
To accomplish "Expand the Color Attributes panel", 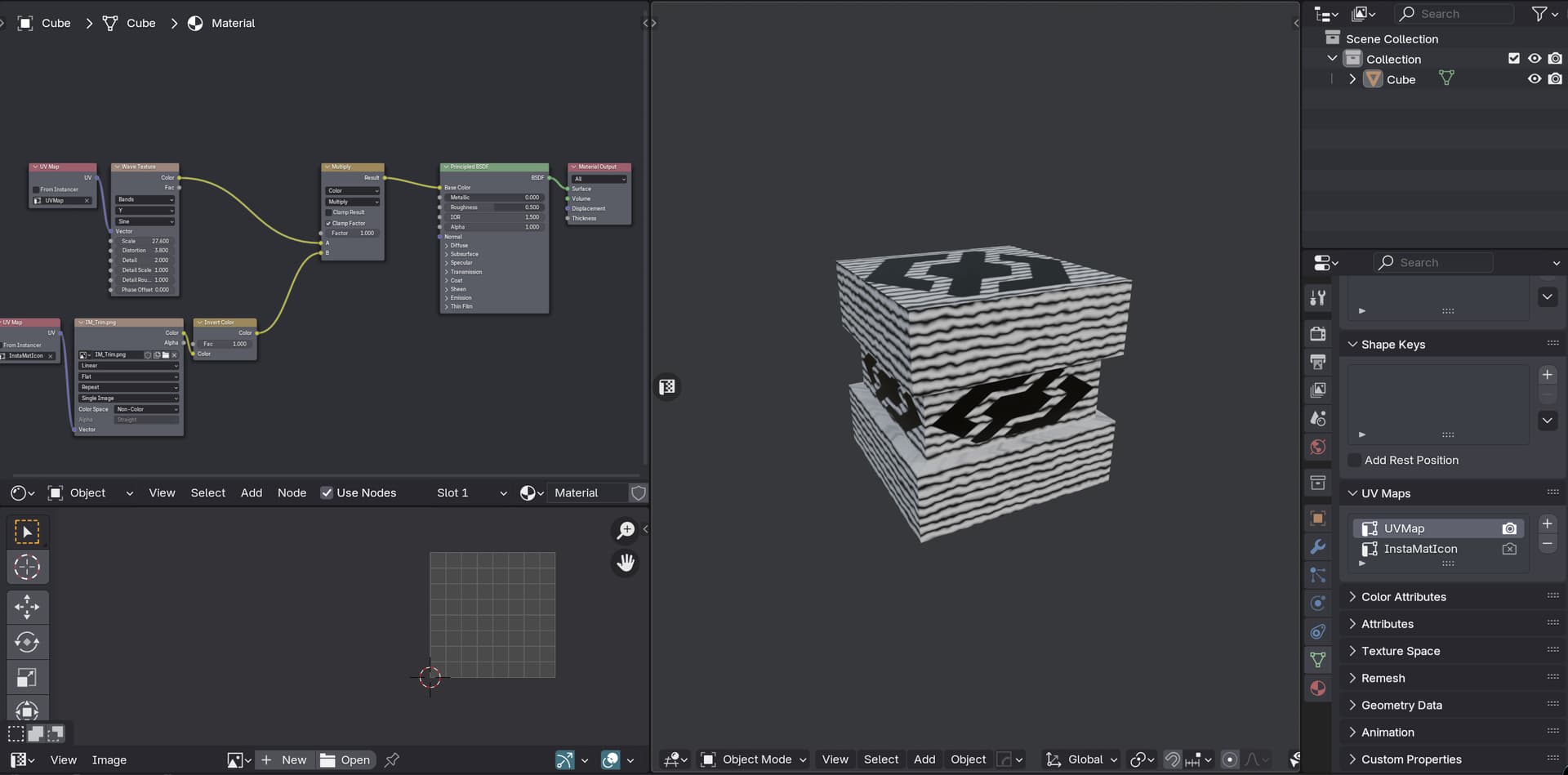I will [1403, 597].
